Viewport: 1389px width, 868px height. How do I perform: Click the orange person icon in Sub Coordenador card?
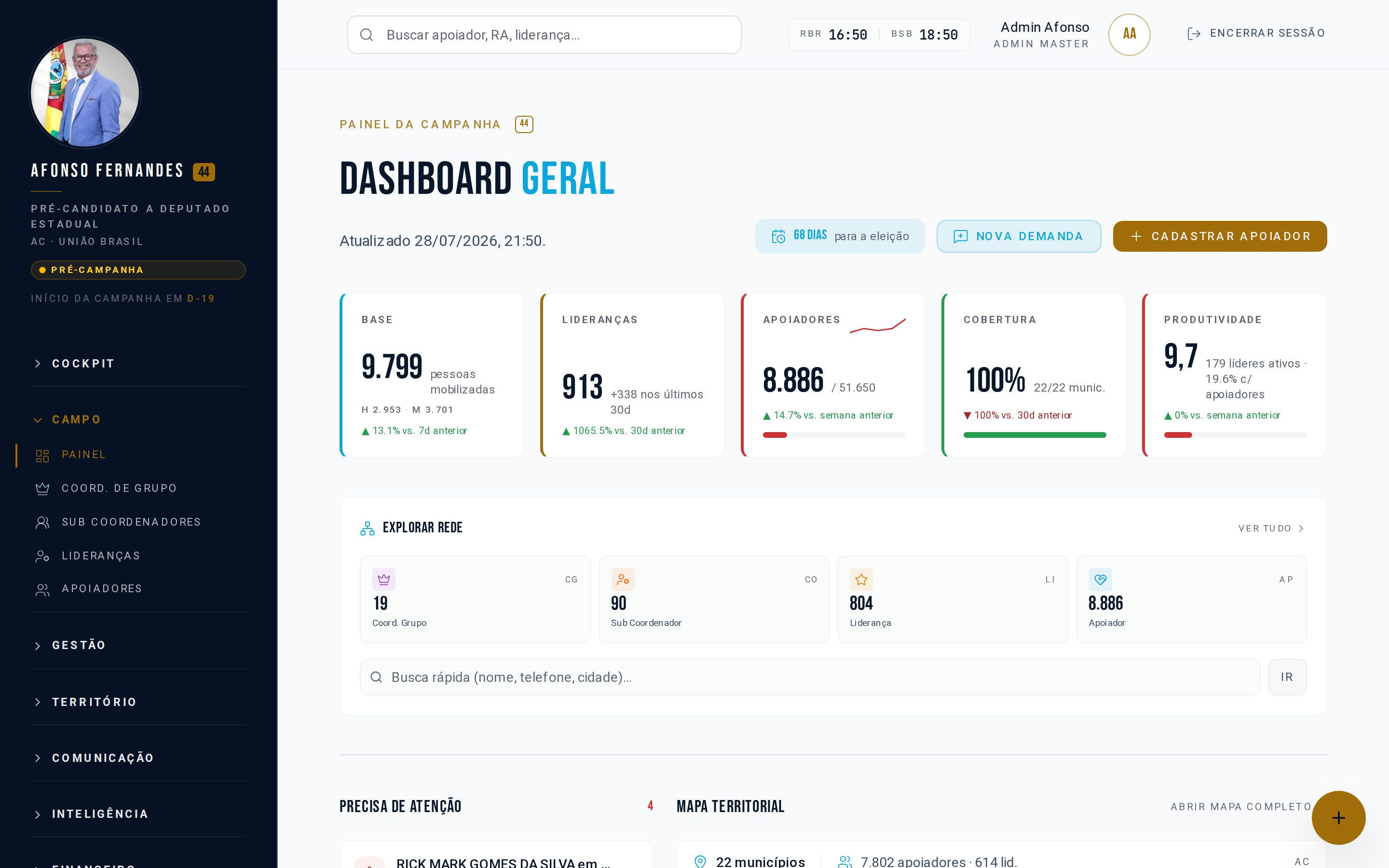click(623, 579)
